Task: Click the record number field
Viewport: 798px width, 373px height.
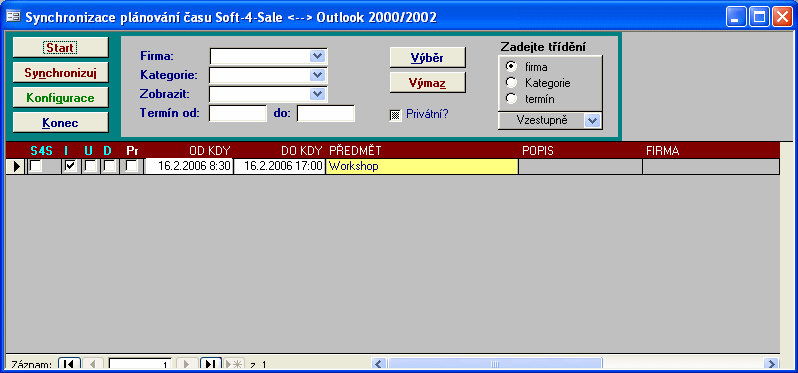Action: [140, 364]
